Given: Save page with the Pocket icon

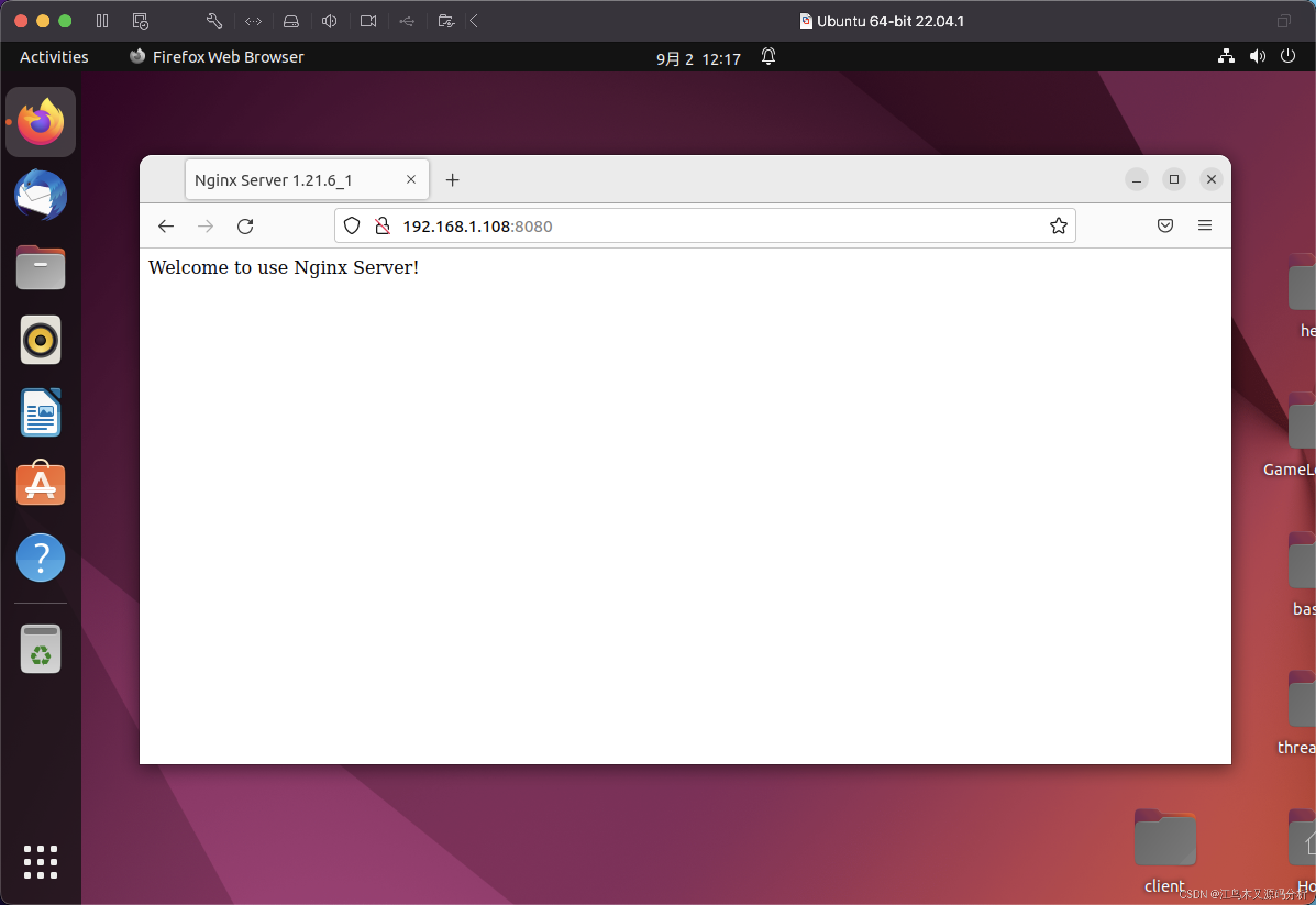Looking at the screenshot, I should (x=1165, y=225).
